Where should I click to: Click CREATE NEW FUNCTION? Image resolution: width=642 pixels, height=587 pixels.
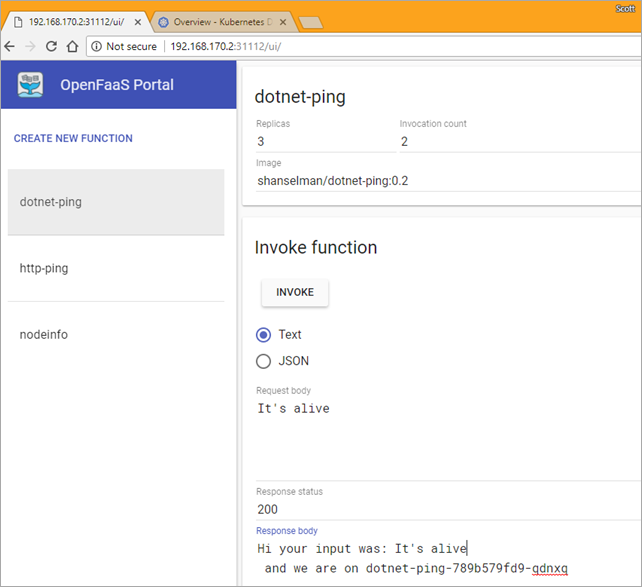click(73, 138)
